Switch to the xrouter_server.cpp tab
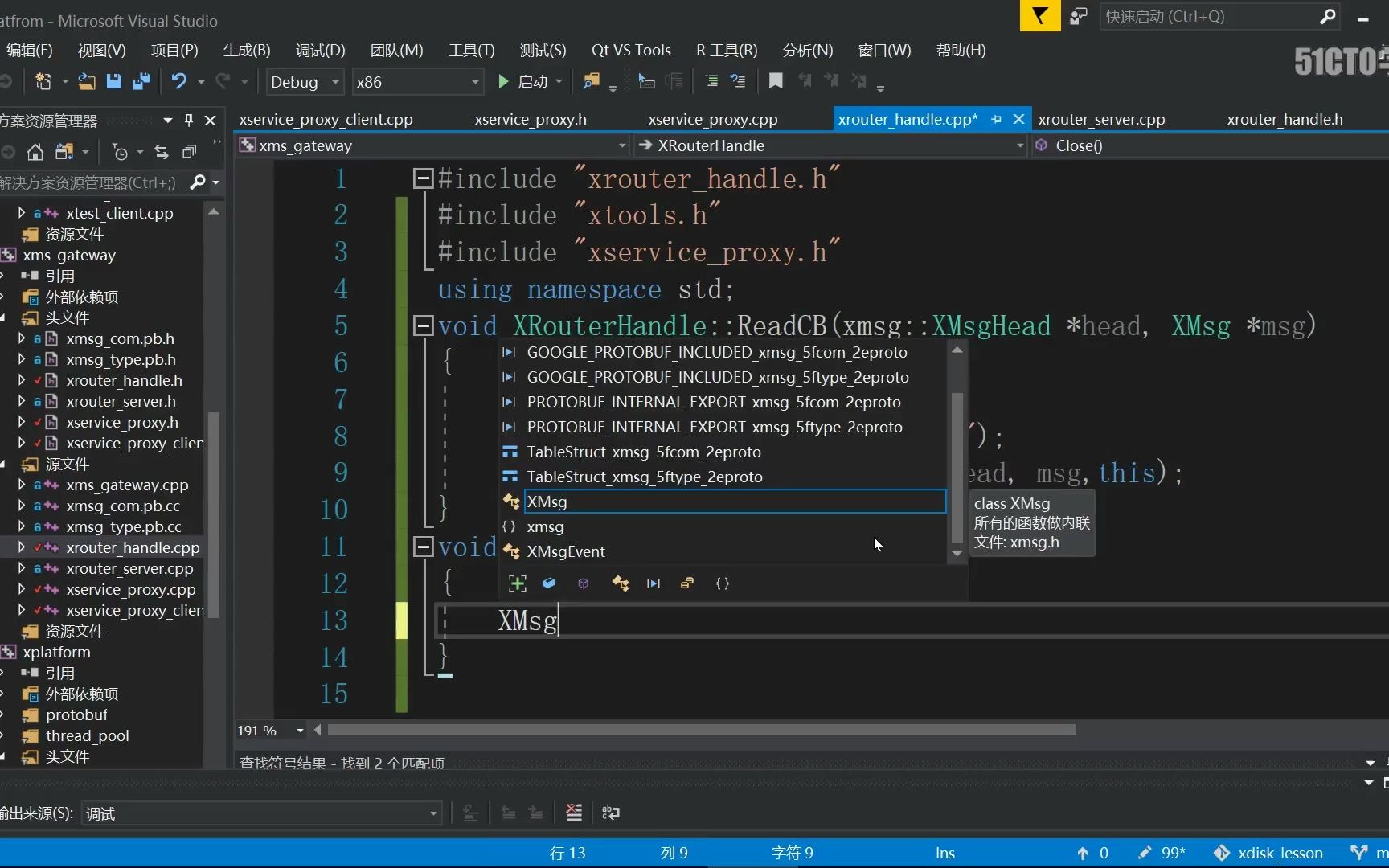Screen dimensions: 1389x868 [1101, 119]
